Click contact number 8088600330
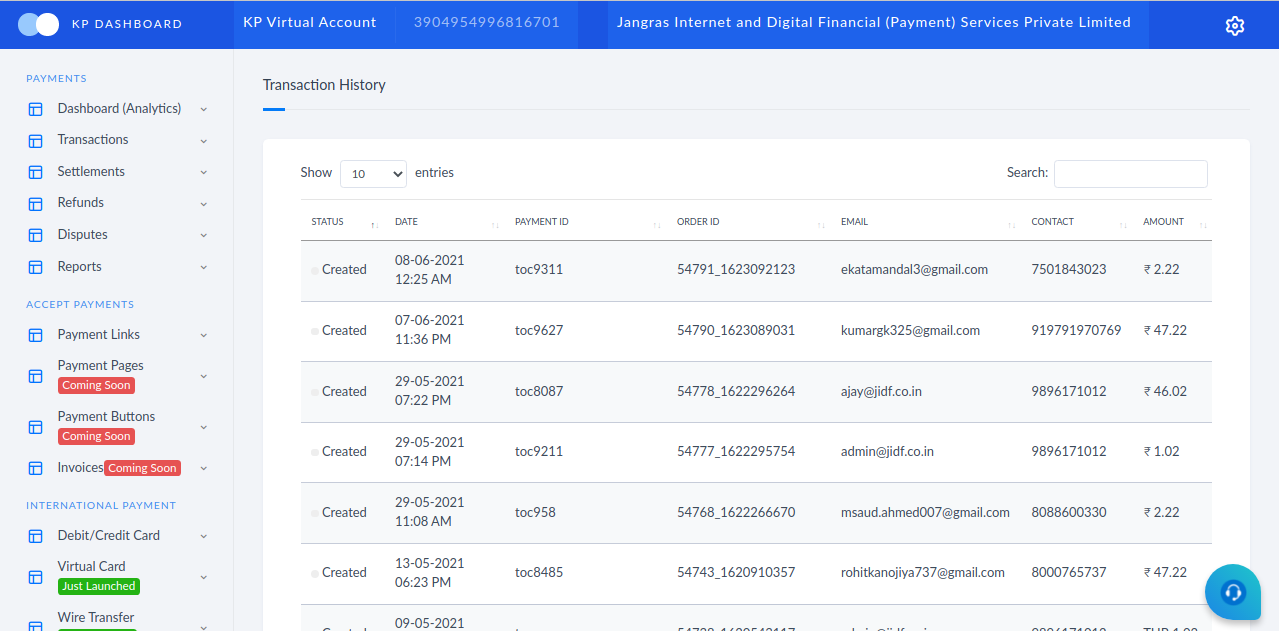 click(1069, 512)
